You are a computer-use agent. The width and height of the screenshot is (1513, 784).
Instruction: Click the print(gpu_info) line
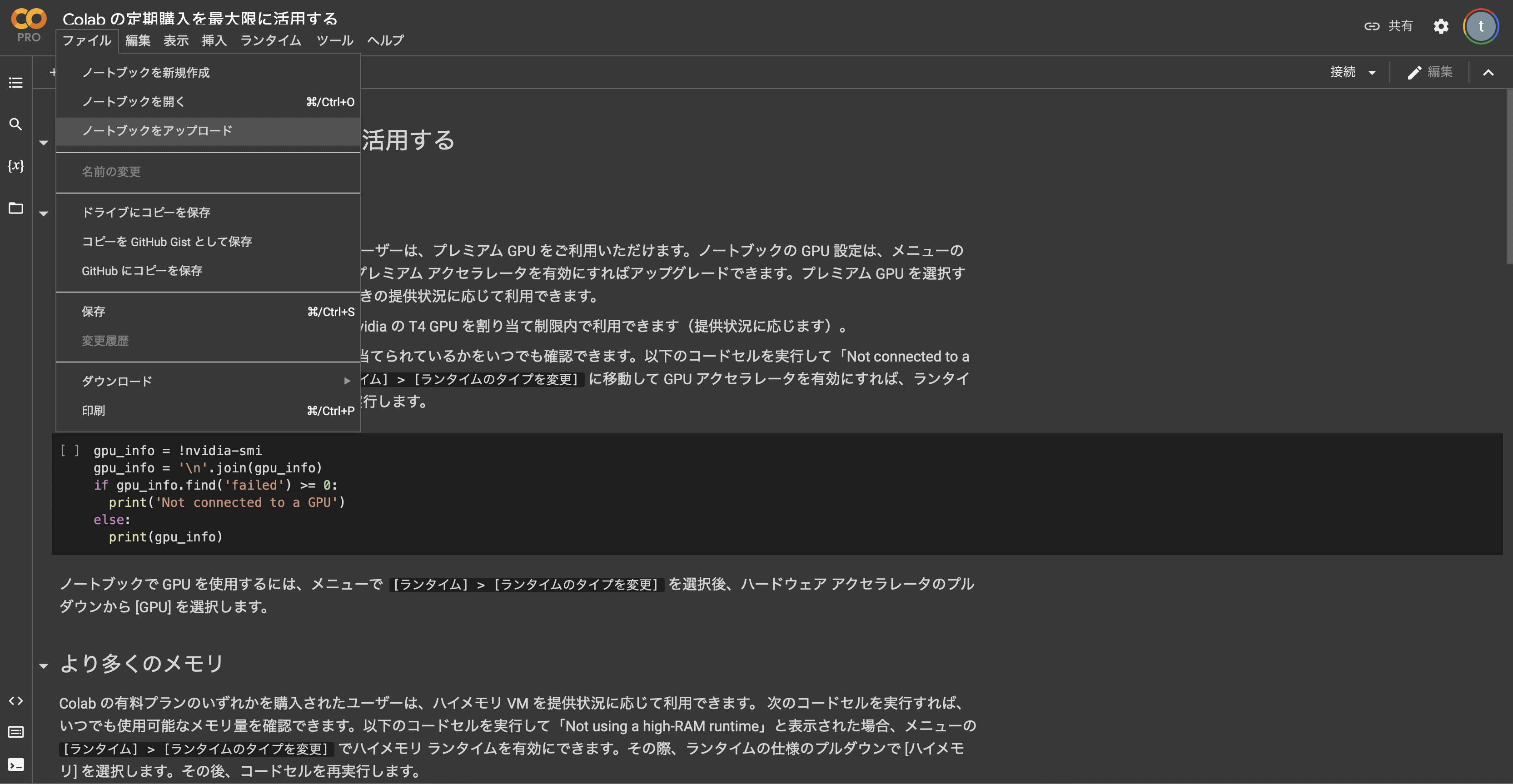pyautogui.click(x=166, y=537)
